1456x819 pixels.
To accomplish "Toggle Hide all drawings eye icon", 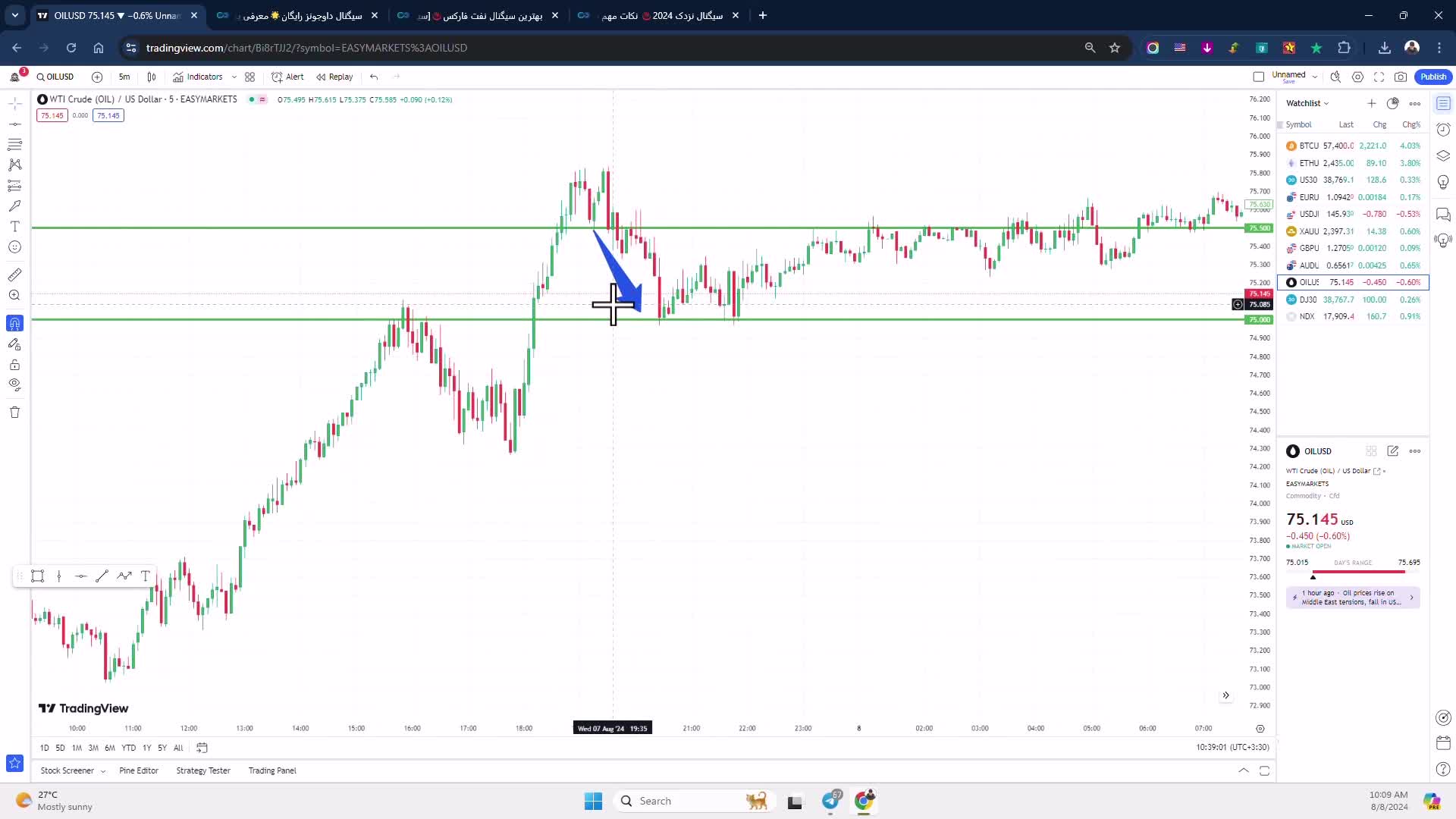I will [x=14, y=384].
